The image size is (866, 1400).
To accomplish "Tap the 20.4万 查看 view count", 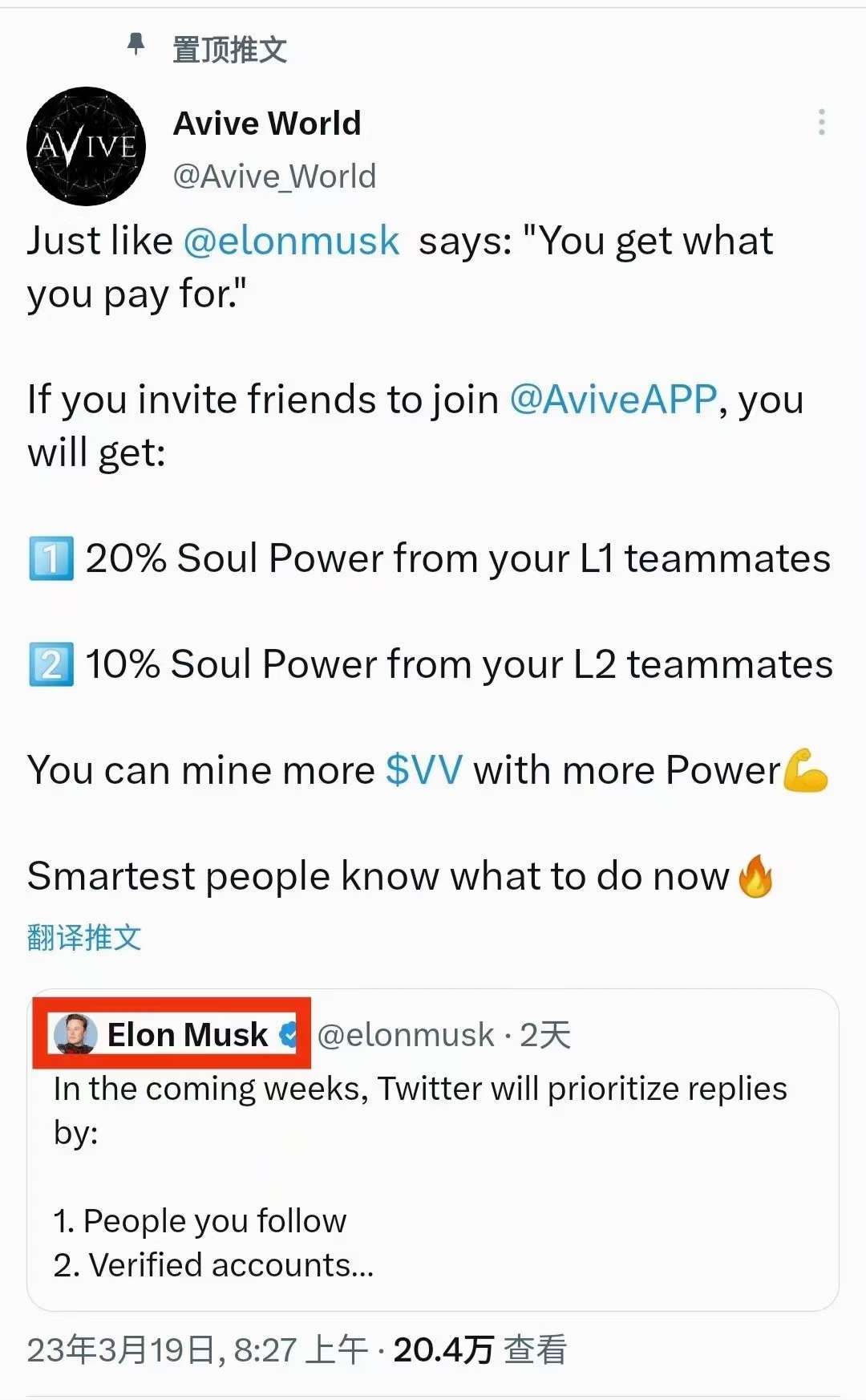I will click(x=480, y=1350).
